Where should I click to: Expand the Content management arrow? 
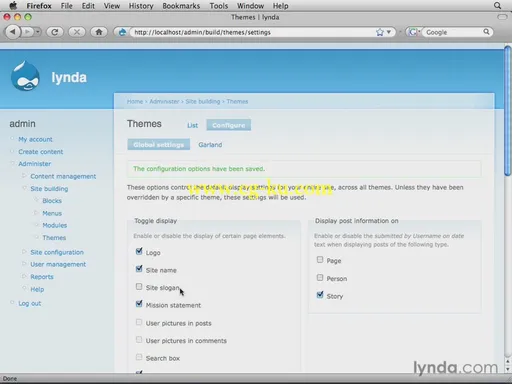(24, 175)
